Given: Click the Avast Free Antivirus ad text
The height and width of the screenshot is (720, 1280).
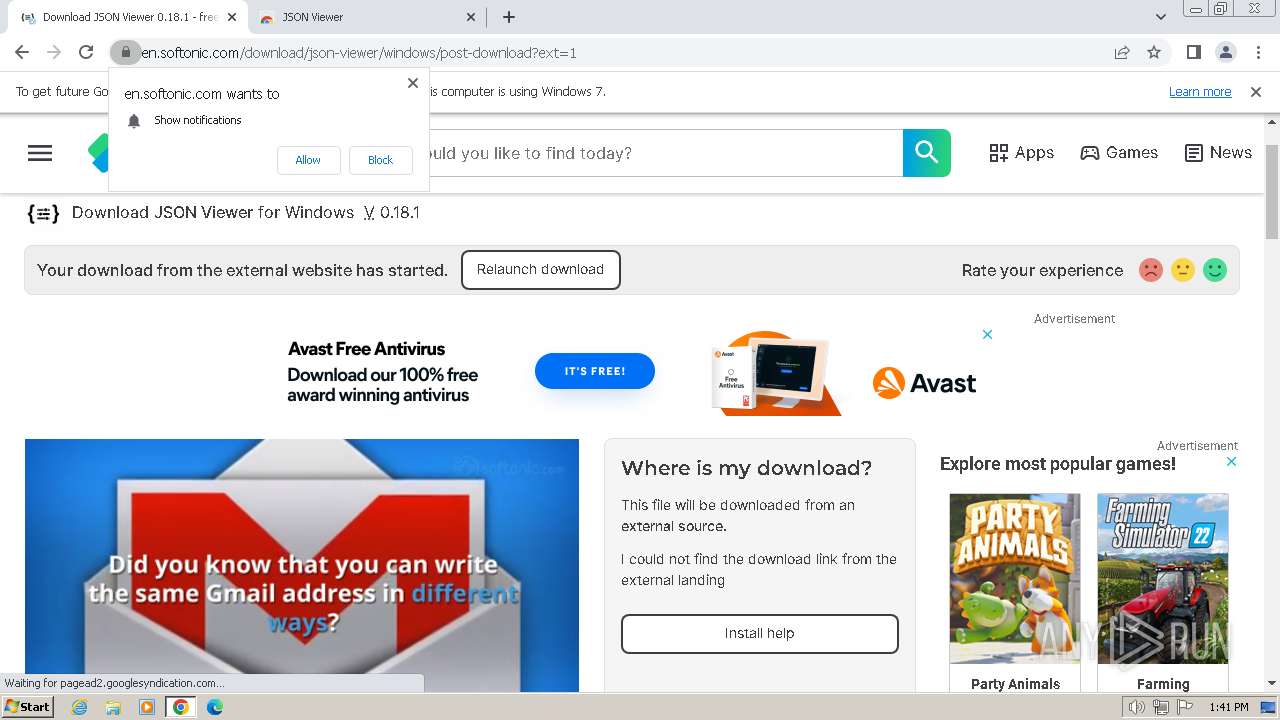Looking at the screenshot, I should point(367,349).
